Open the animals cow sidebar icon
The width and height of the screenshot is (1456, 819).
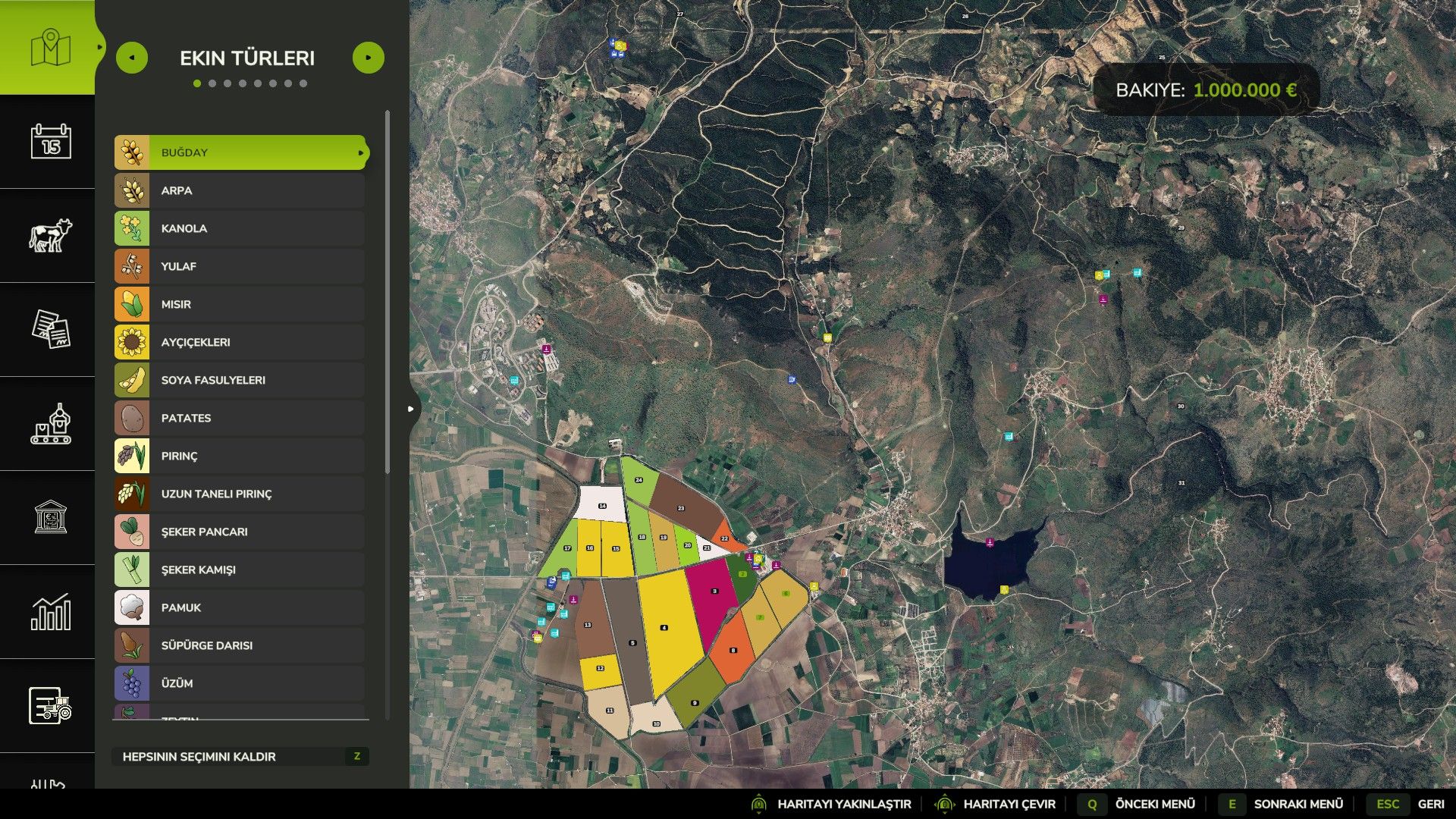[50, 235]
